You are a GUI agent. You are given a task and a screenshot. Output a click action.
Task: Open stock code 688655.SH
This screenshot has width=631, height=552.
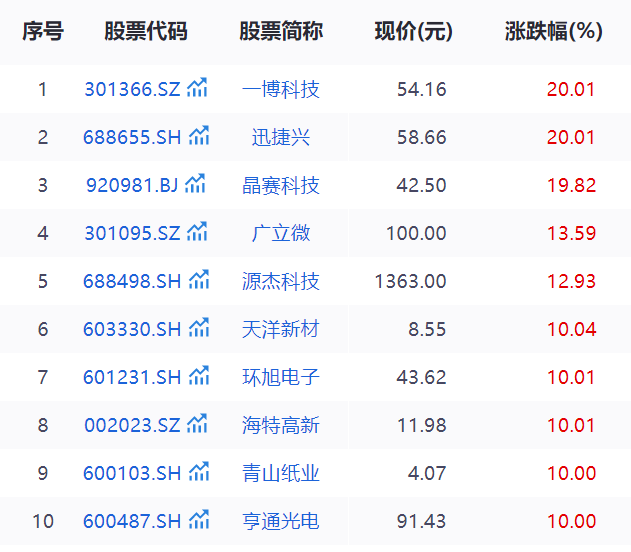132,137
